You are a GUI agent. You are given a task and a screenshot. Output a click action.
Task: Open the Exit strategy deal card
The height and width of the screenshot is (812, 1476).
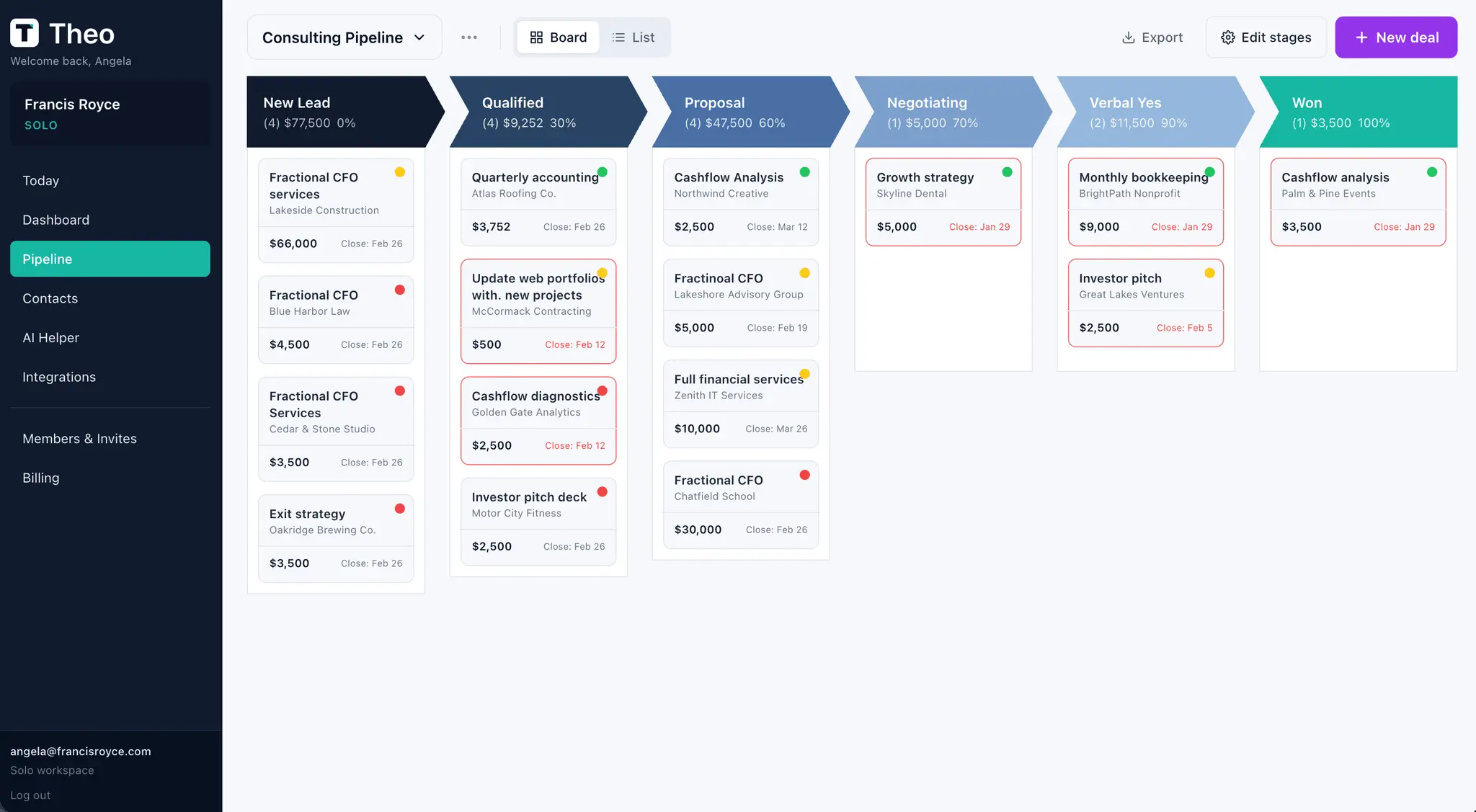coord(336,538)
